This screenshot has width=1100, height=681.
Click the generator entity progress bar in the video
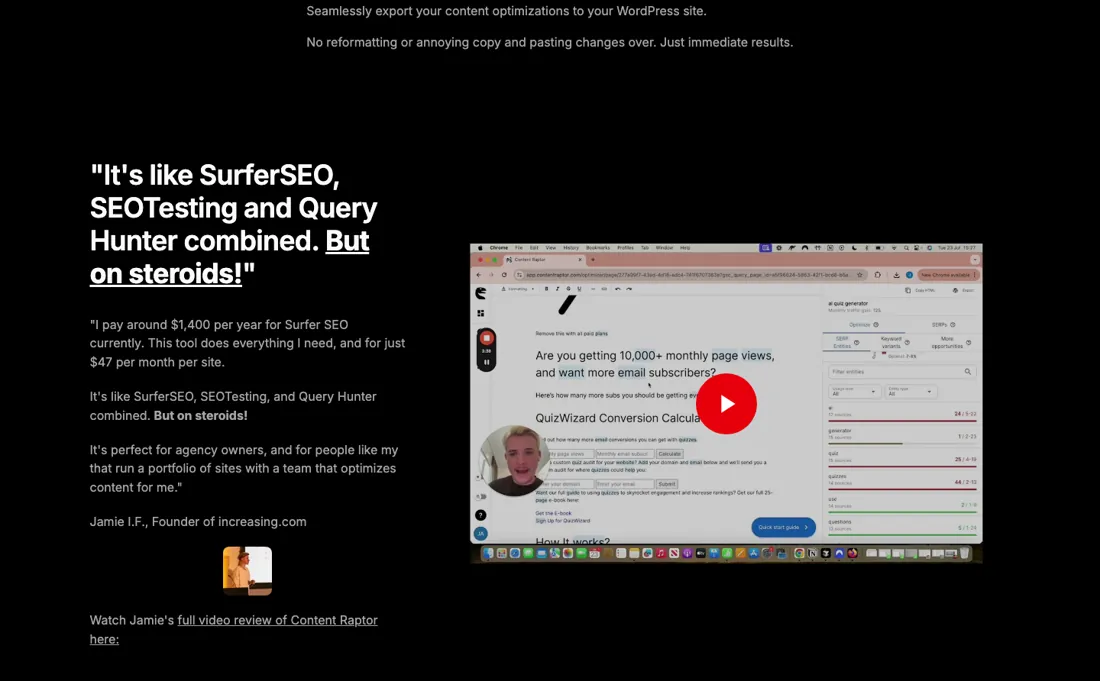(902, 443)
